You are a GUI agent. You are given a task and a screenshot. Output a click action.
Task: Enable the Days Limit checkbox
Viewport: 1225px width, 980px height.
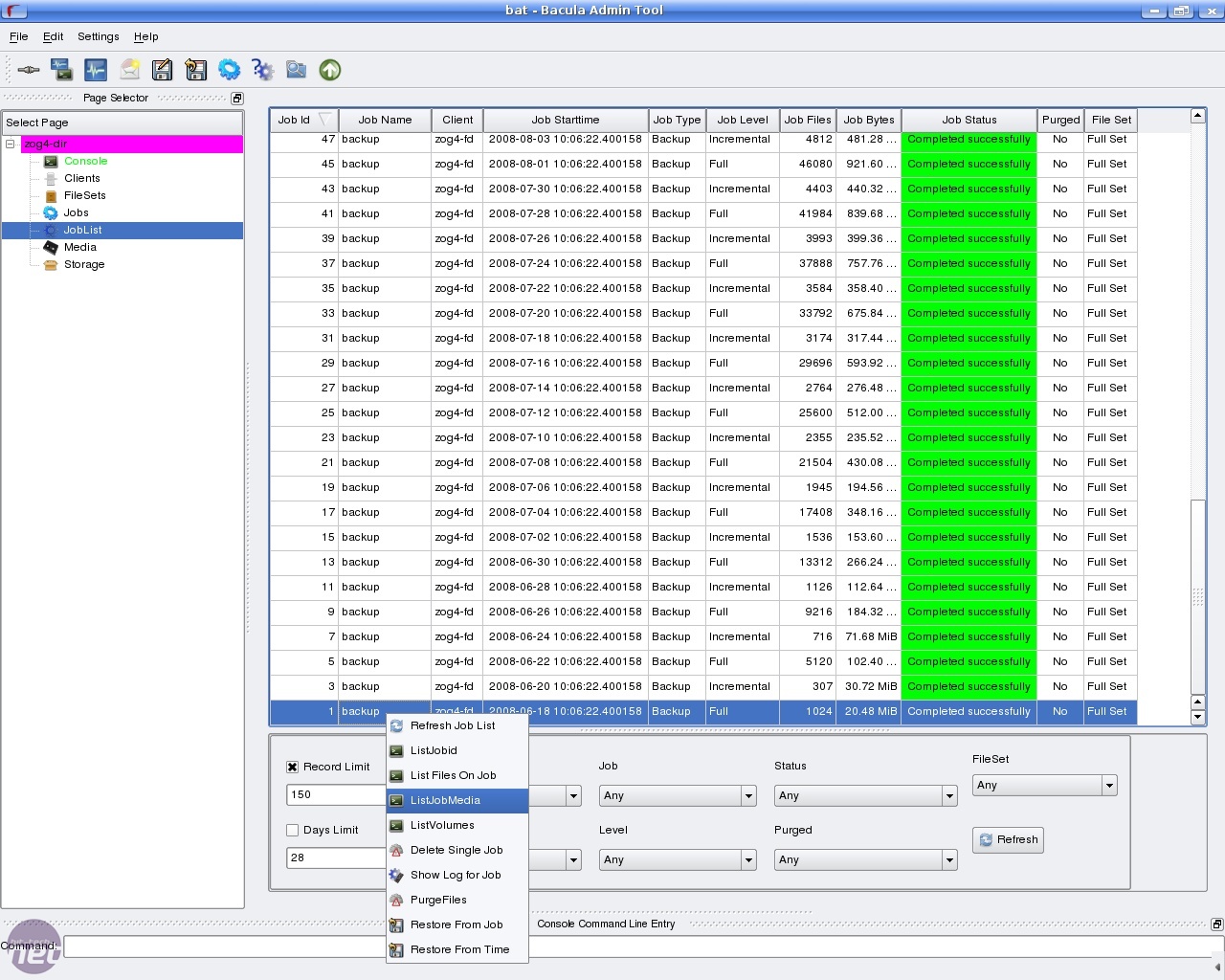point(293,830)
